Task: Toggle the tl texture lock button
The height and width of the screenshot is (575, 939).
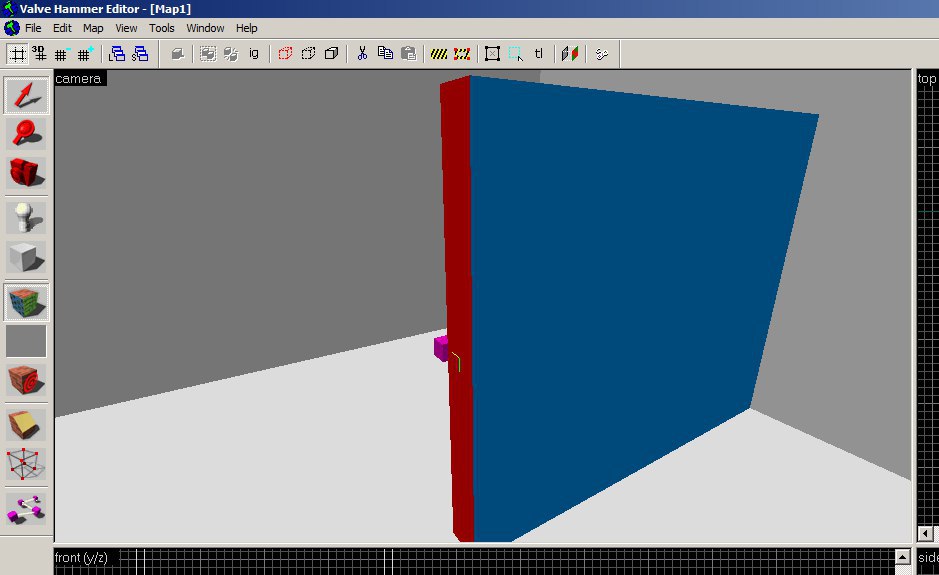Action: [x=539, y=54]
